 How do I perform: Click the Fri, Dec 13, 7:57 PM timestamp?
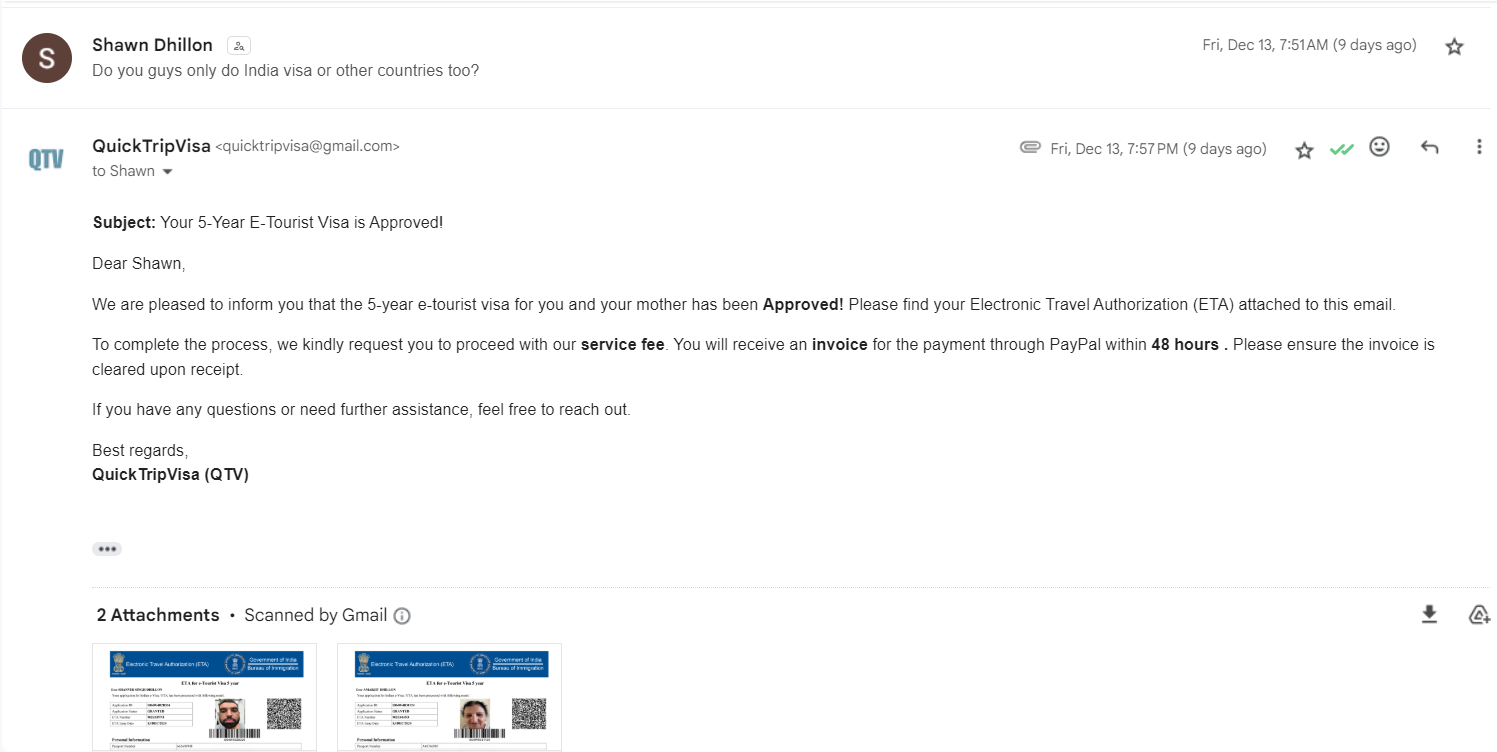(1157, 149)
